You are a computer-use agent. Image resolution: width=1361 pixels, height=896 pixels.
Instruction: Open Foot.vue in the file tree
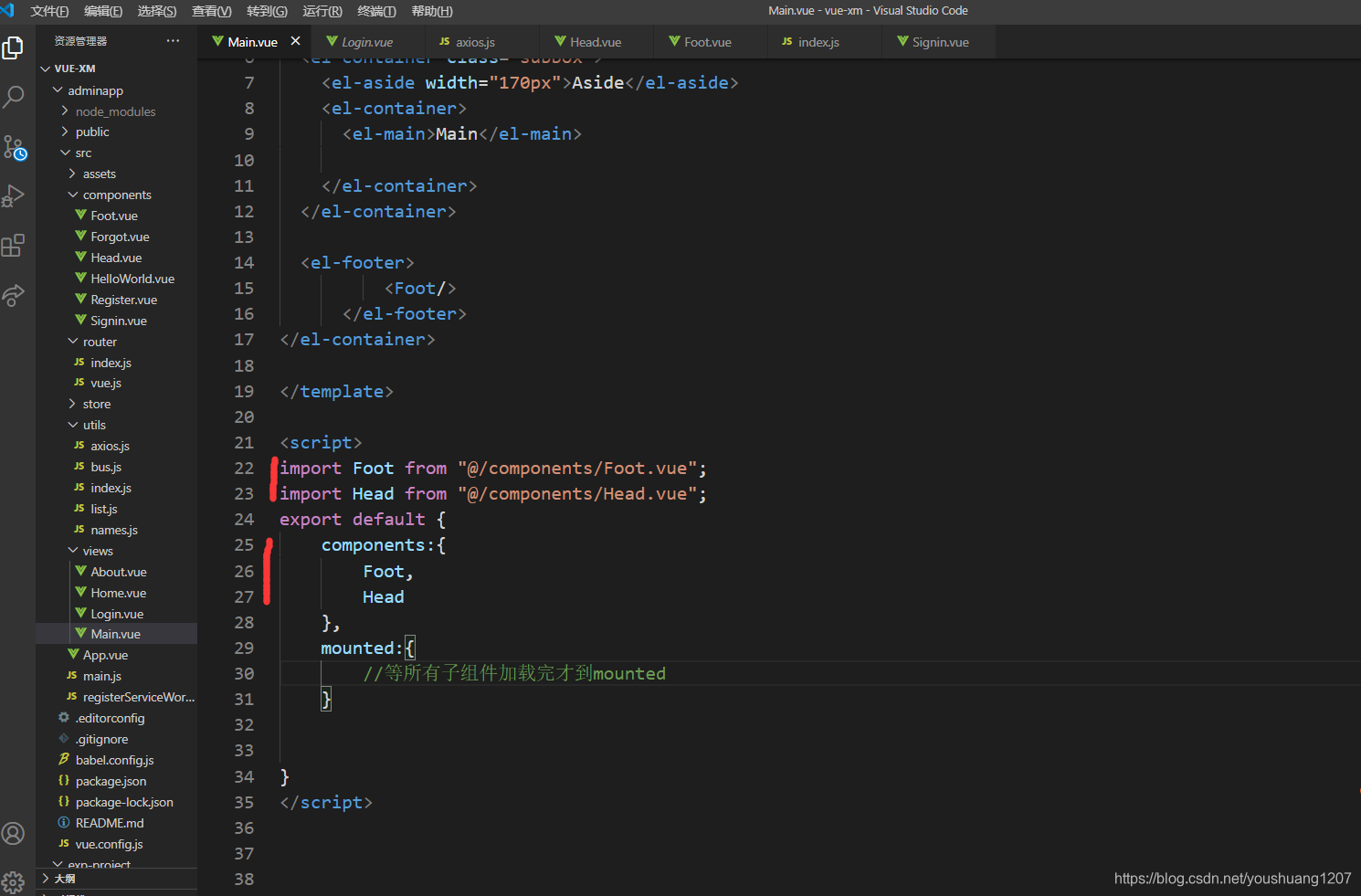[116, 216]
